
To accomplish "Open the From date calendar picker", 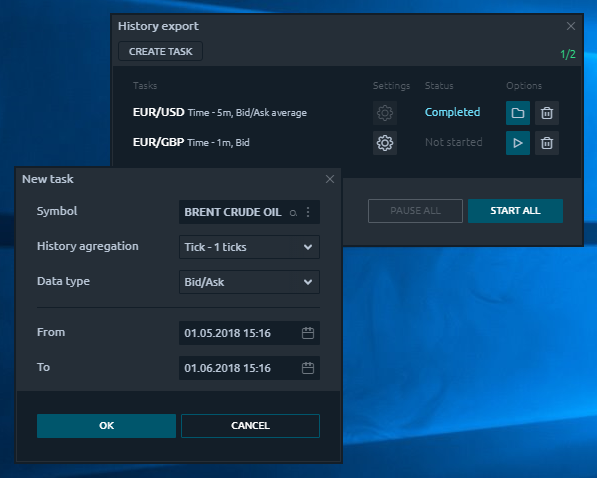I will [x=308, y=333].
